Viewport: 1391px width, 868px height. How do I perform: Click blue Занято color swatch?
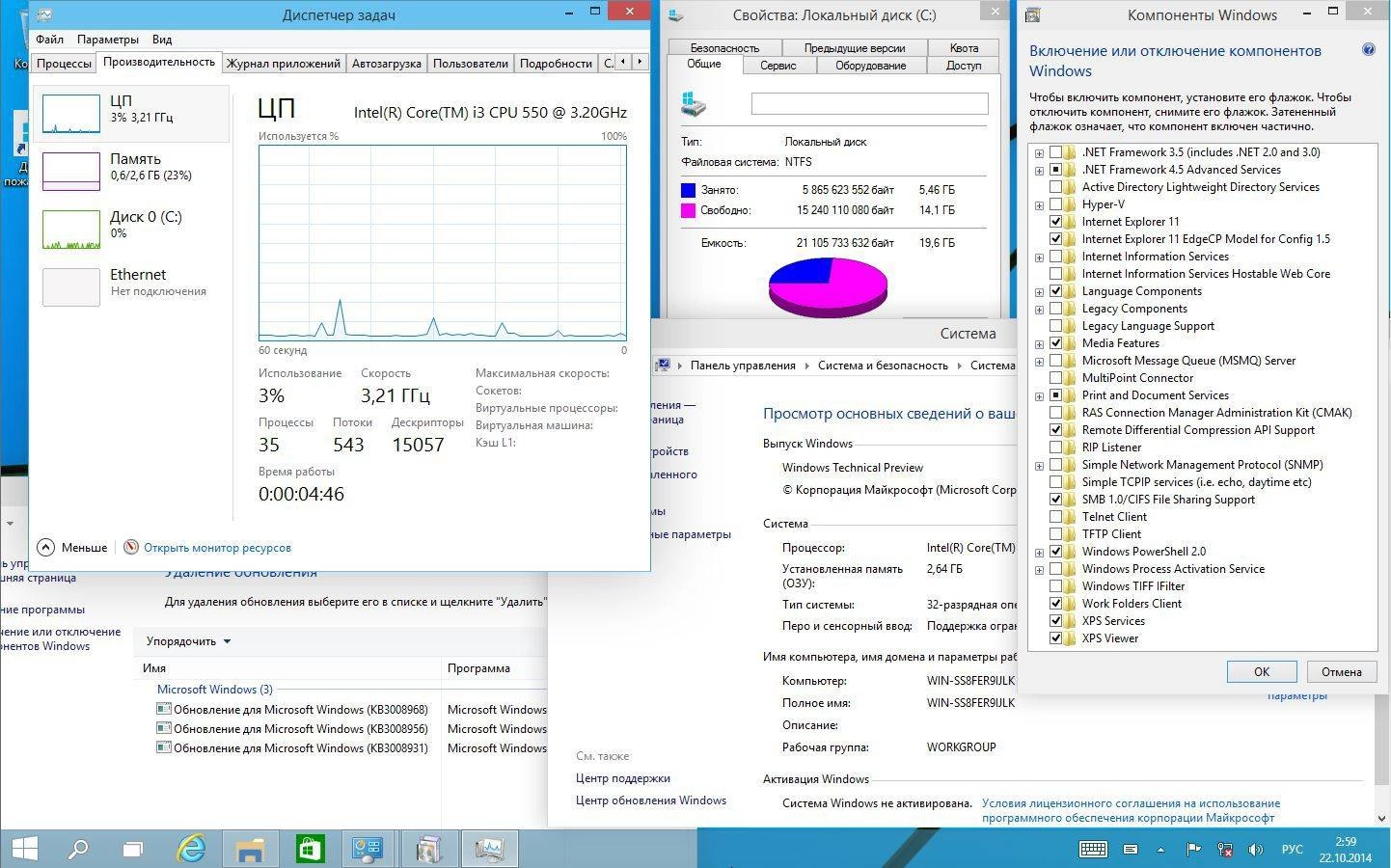click(x=688, y=190)
